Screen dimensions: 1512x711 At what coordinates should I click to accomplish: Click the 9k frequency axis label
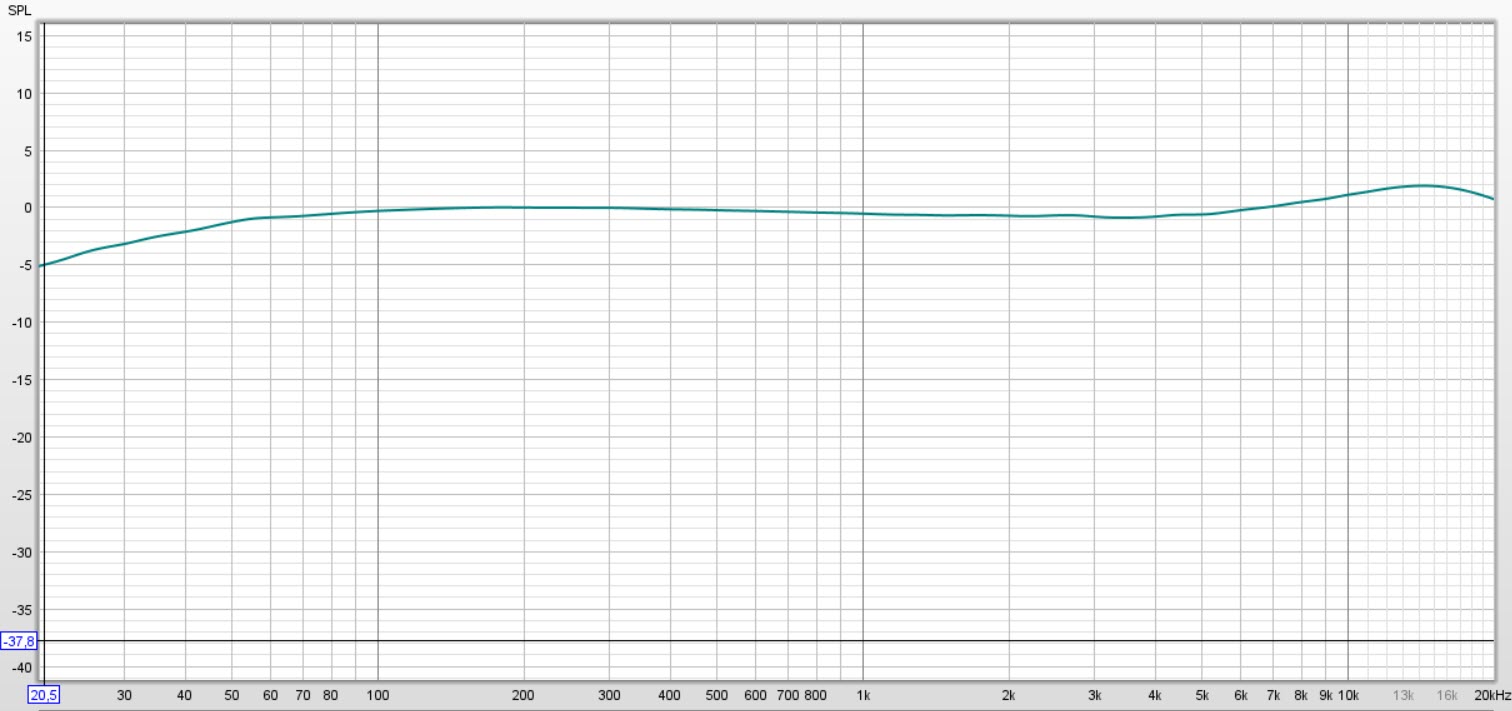[x=1326, y=695]
